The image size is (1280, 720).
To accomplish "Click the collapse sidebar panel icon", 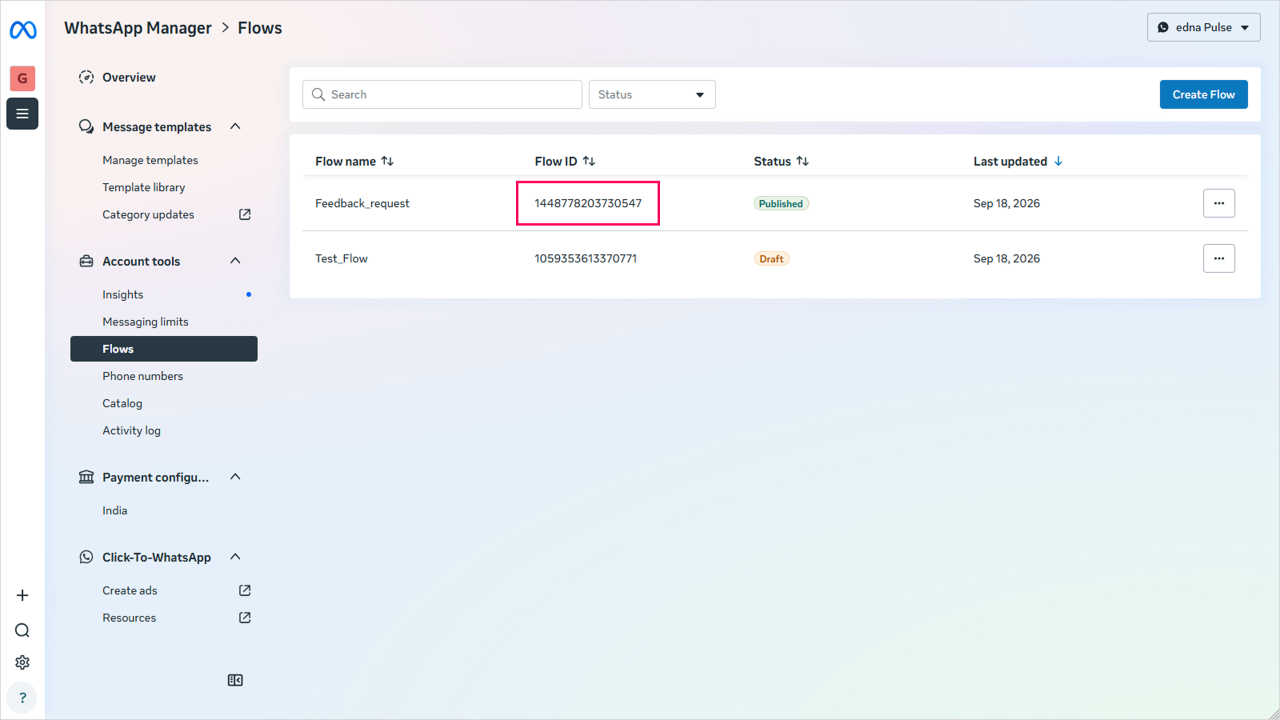I will (x=235, y=680).
